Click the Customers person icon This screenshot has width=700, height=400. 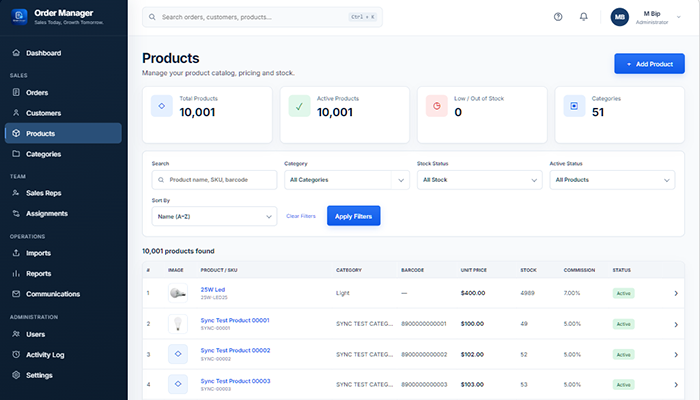pos(16,113)
